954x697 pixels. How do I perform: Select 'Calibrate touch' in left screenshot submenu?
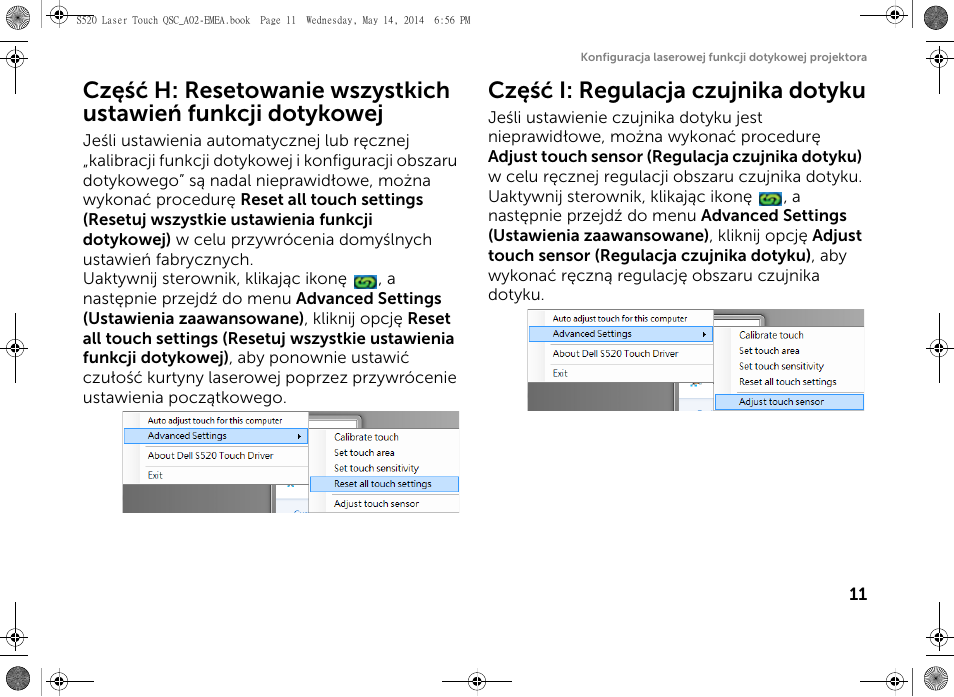[366, 437]
